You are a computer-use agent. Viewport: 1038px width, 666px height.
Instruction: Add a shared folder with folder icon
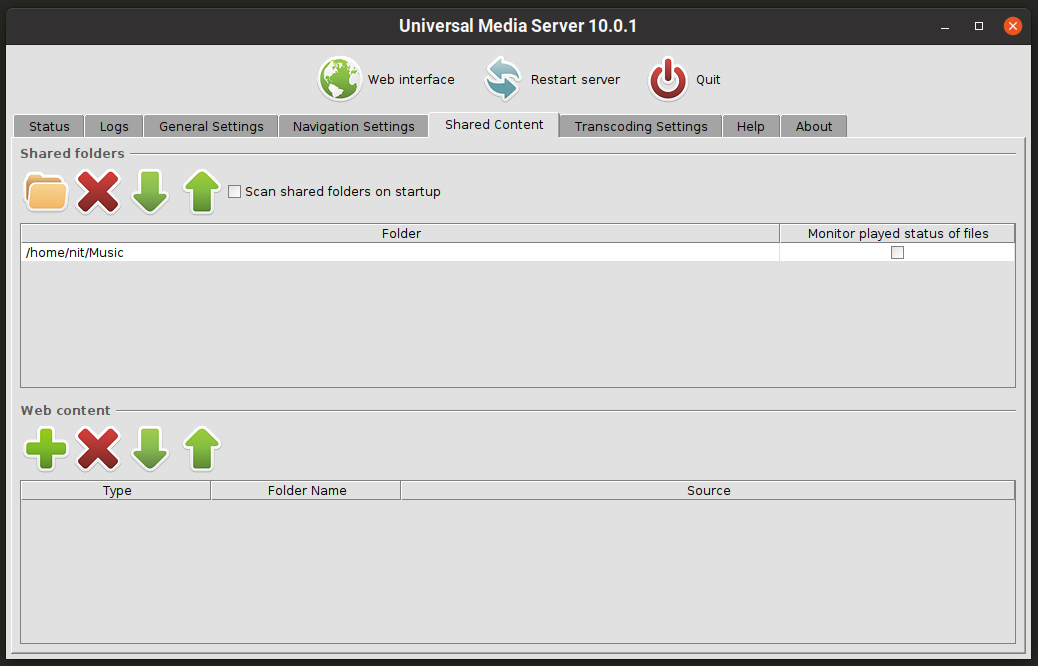tap(46, 191)
